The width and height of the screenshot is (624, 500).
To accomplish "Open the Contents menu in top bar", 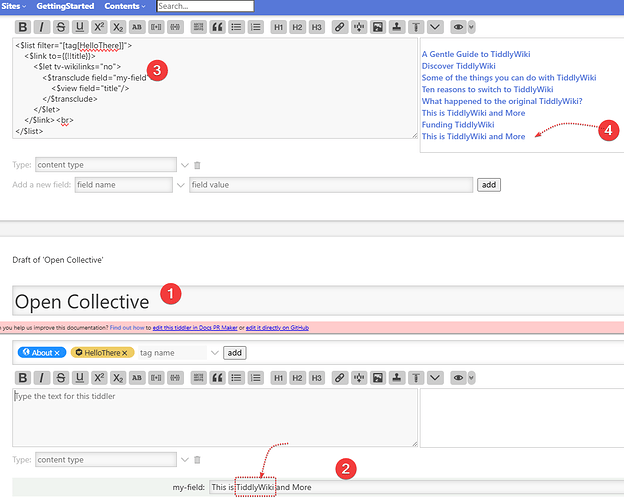I will [x=124, y=6].
